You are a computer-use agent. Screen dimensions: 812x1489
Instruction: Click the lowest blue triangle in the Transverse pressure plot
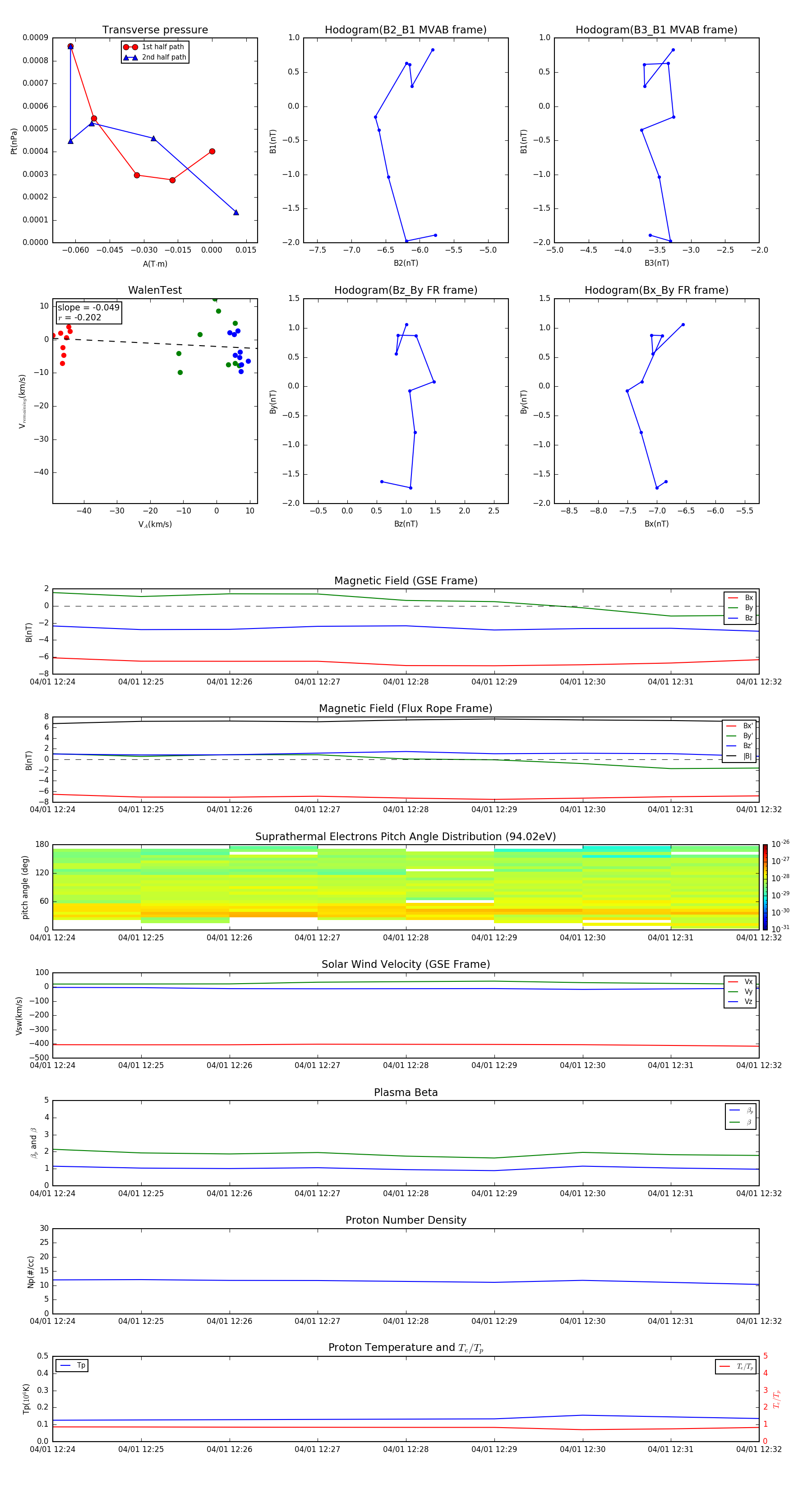pos(236,212)
